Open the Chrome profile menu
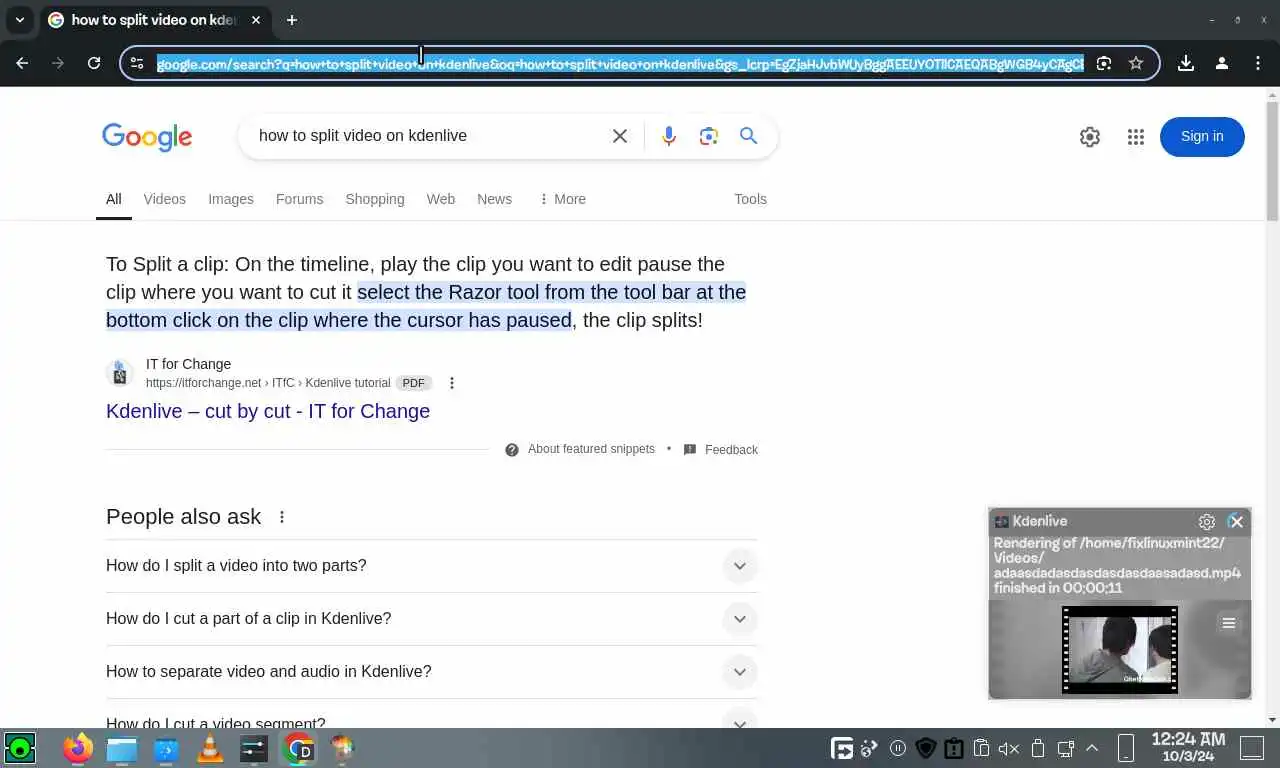 1222,63
